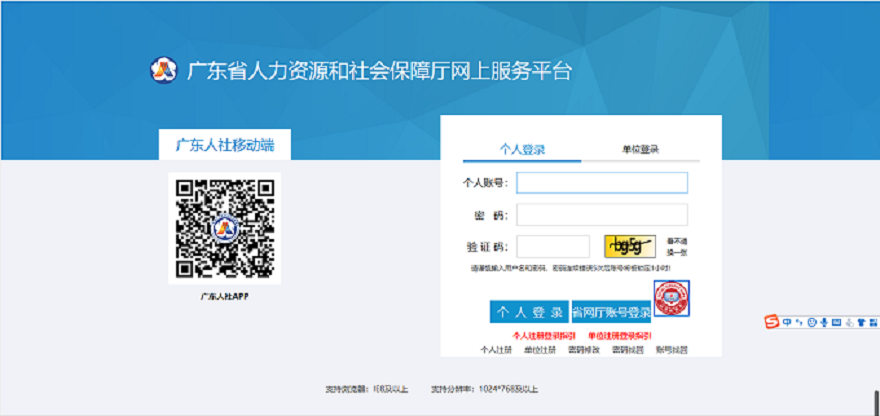Click the 广东人社APP QR code image
The height and width of the screenshot is (416, 880).
coord(224,228)
